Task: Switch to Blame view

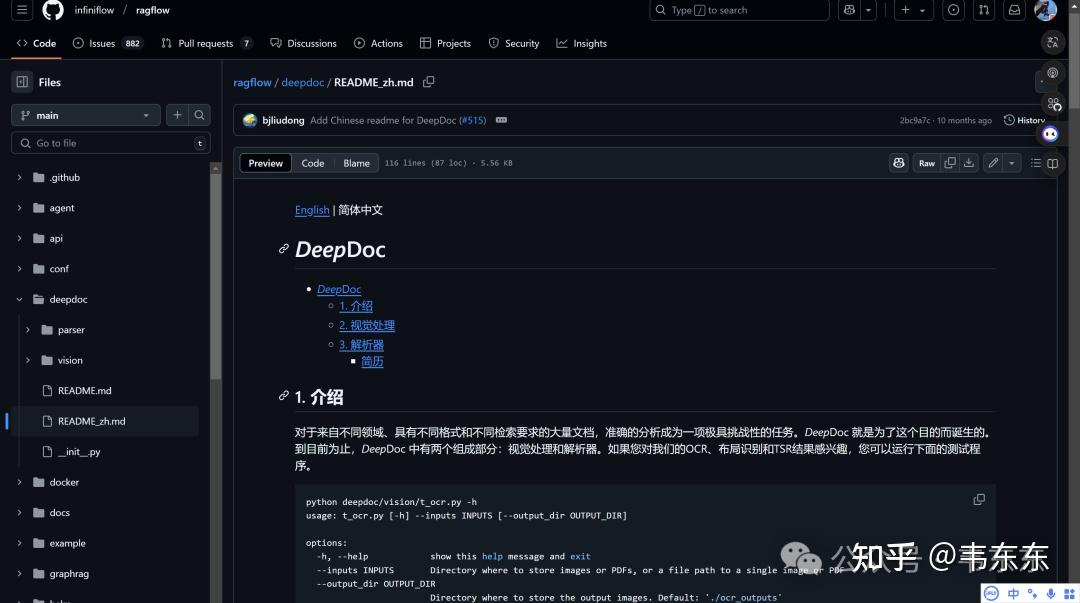Action: [x=356, y=163]
